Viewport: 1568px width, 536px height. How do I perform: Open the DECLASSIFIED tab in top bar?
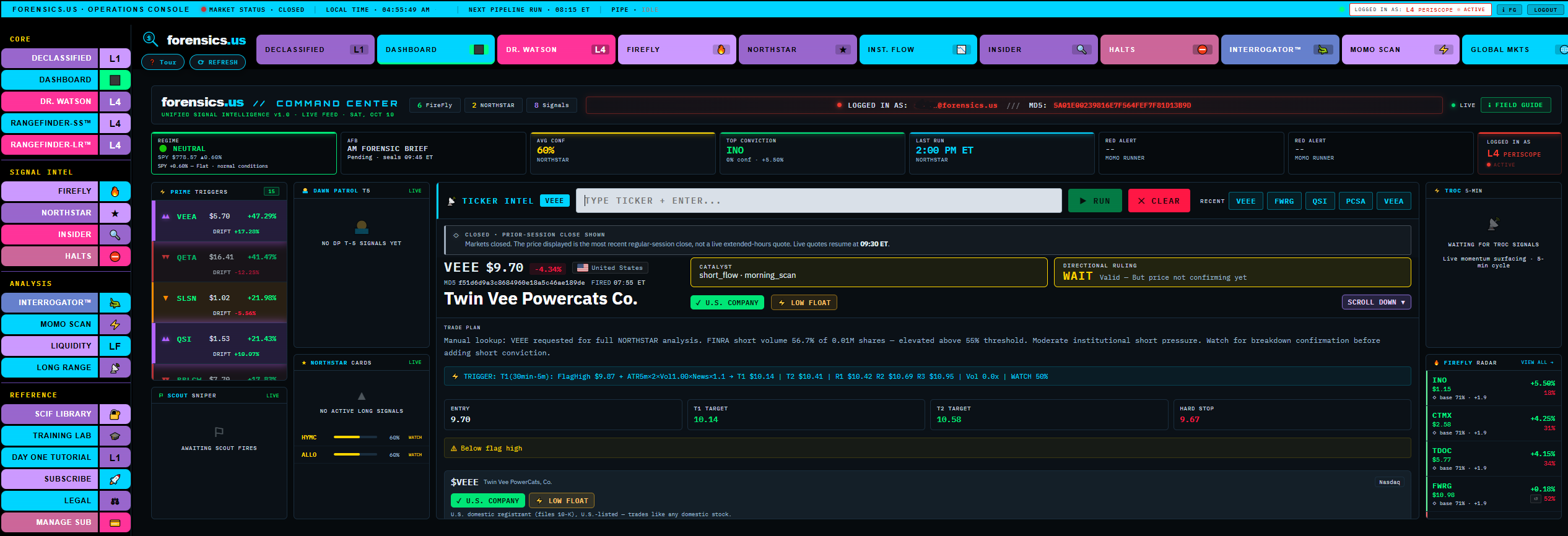pos(315,50)
